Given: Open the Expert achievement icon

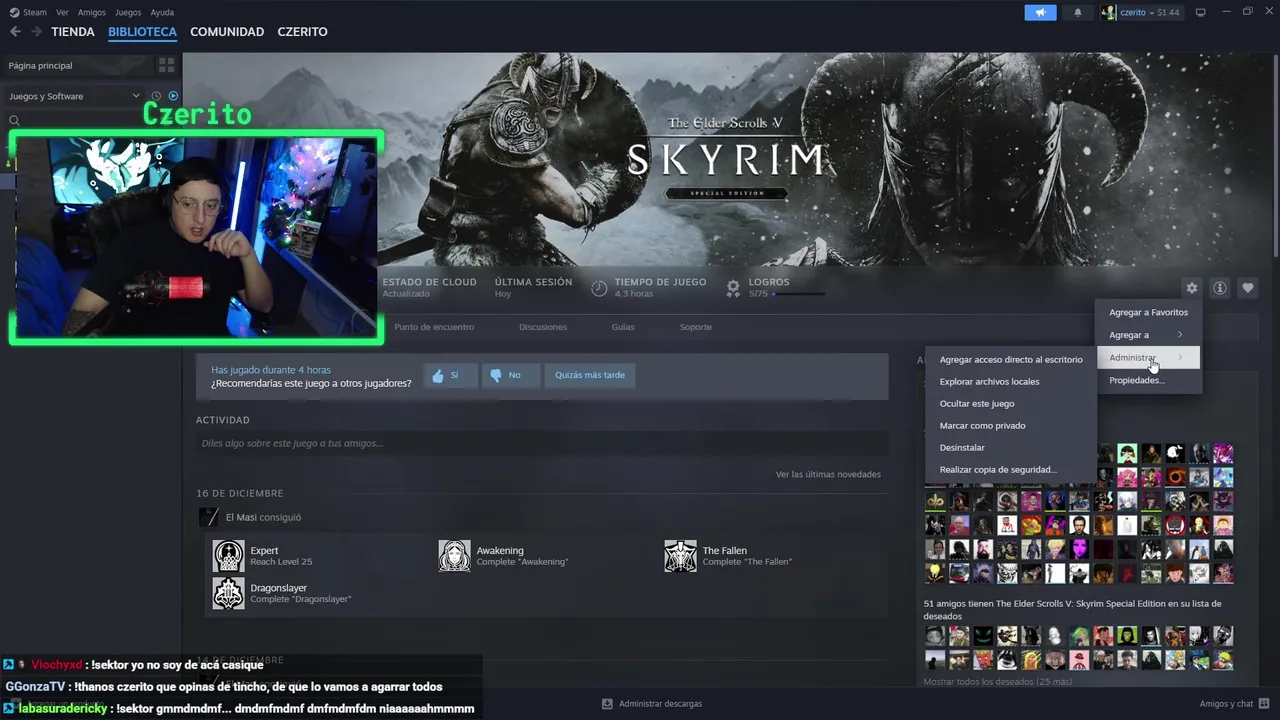Looking at the screenshot, I should coord(228,556).
